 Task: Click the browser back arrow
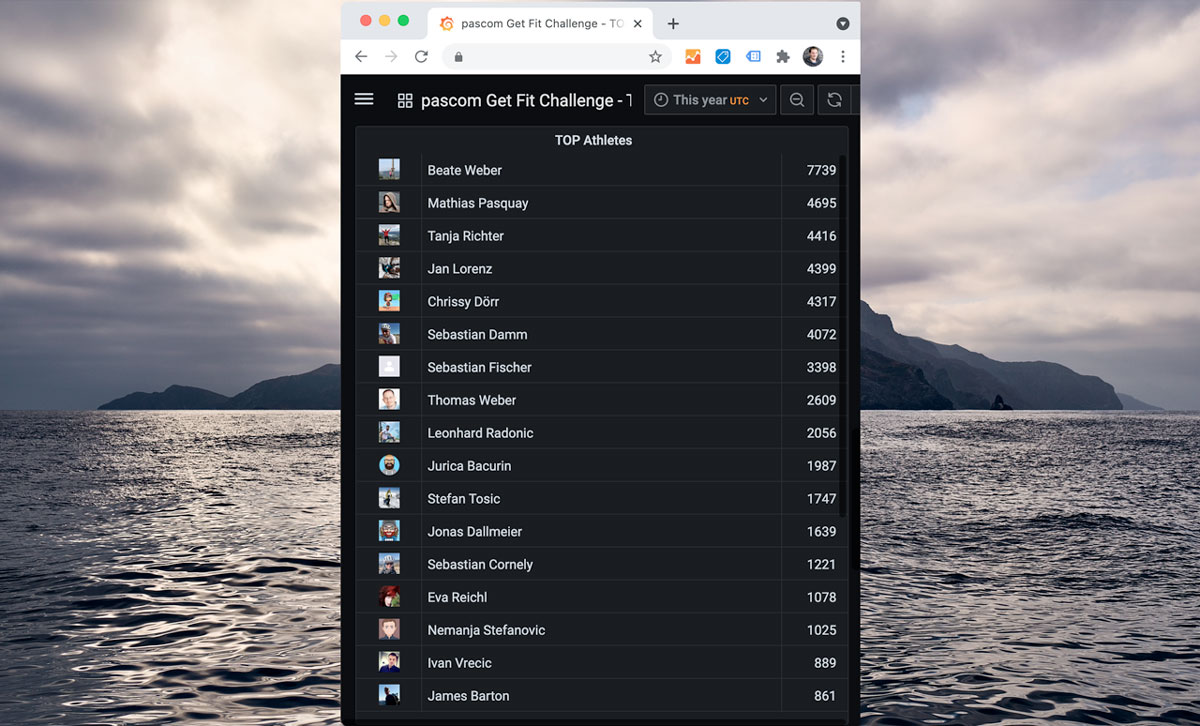361,57
